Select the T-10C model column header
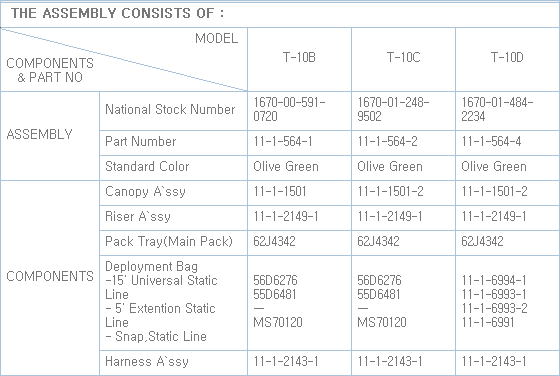The image size is (560, 376). [404, 57]
